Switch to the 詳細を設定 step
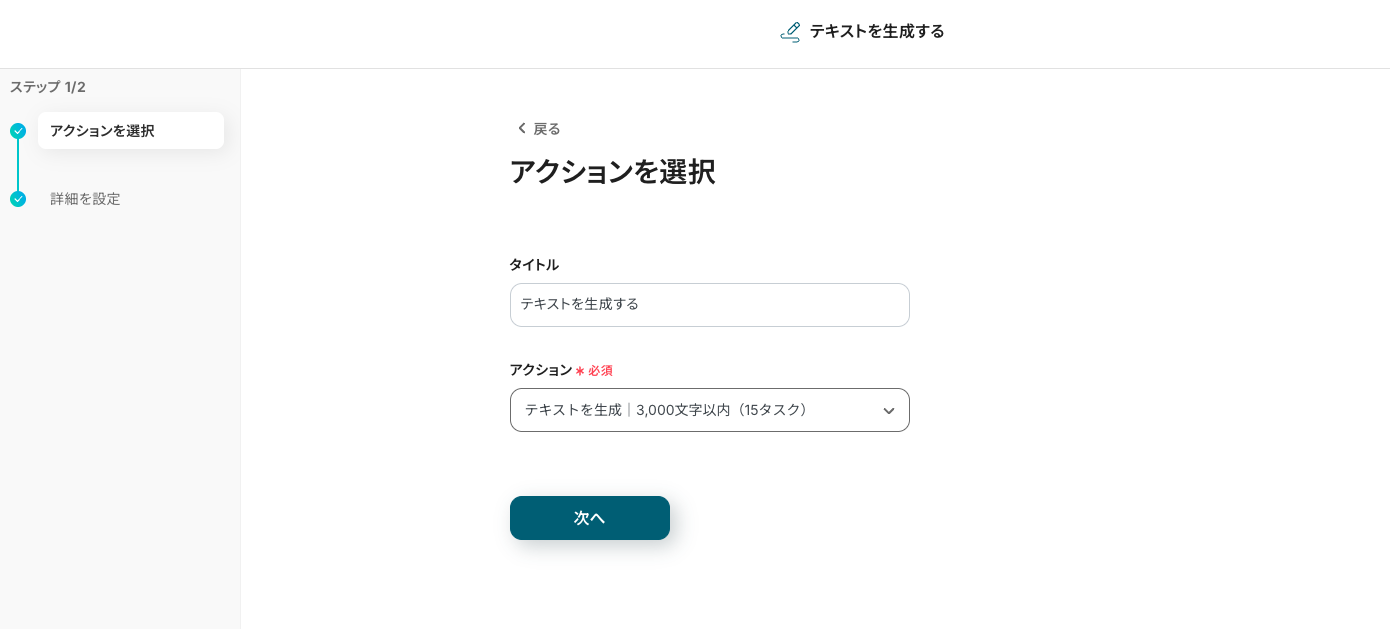The width and height of the screenshot is (1390, 629). pos(85,199)
